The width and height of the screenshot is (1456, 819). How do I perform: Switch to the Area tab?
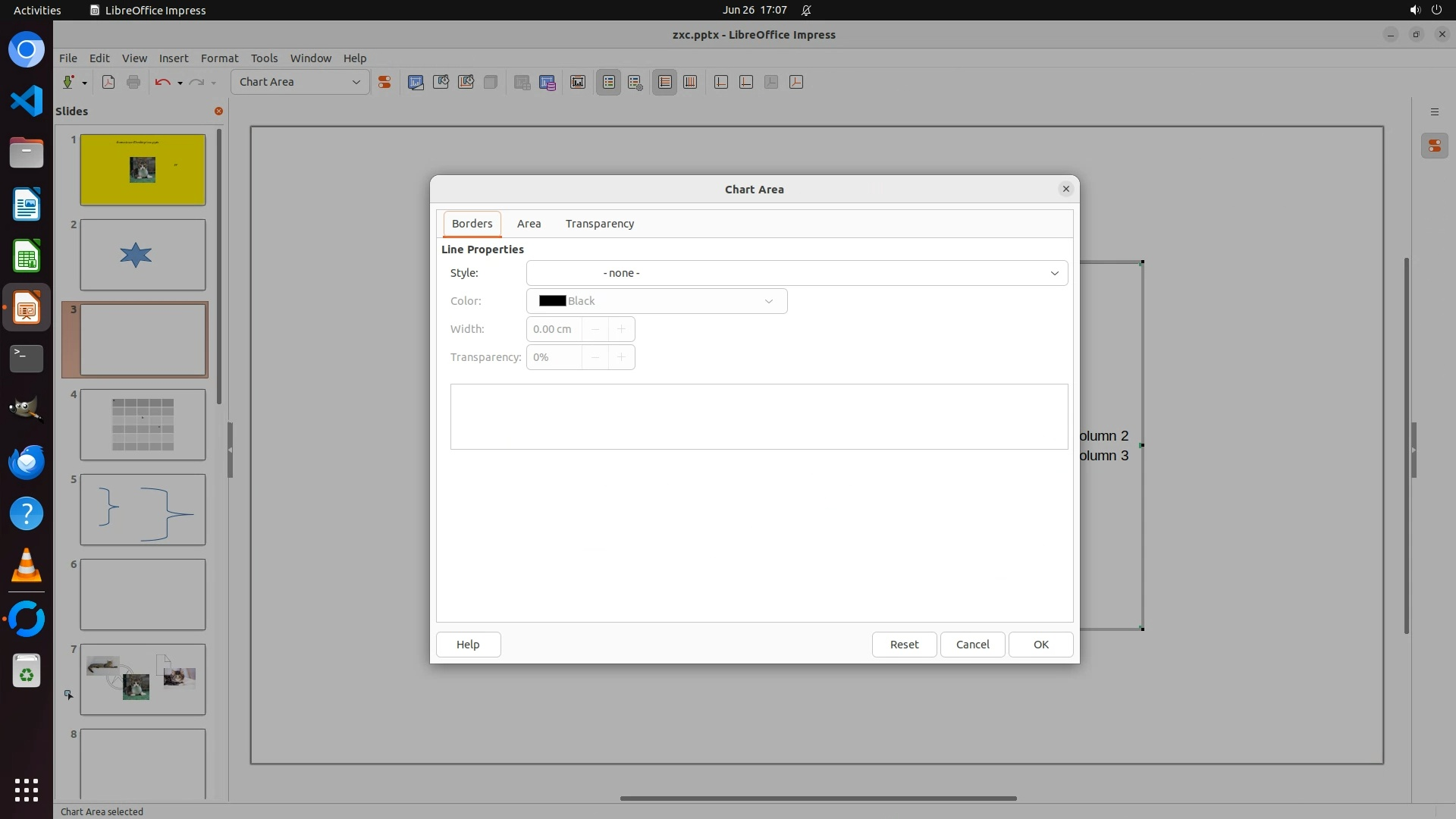pos(529,224)
